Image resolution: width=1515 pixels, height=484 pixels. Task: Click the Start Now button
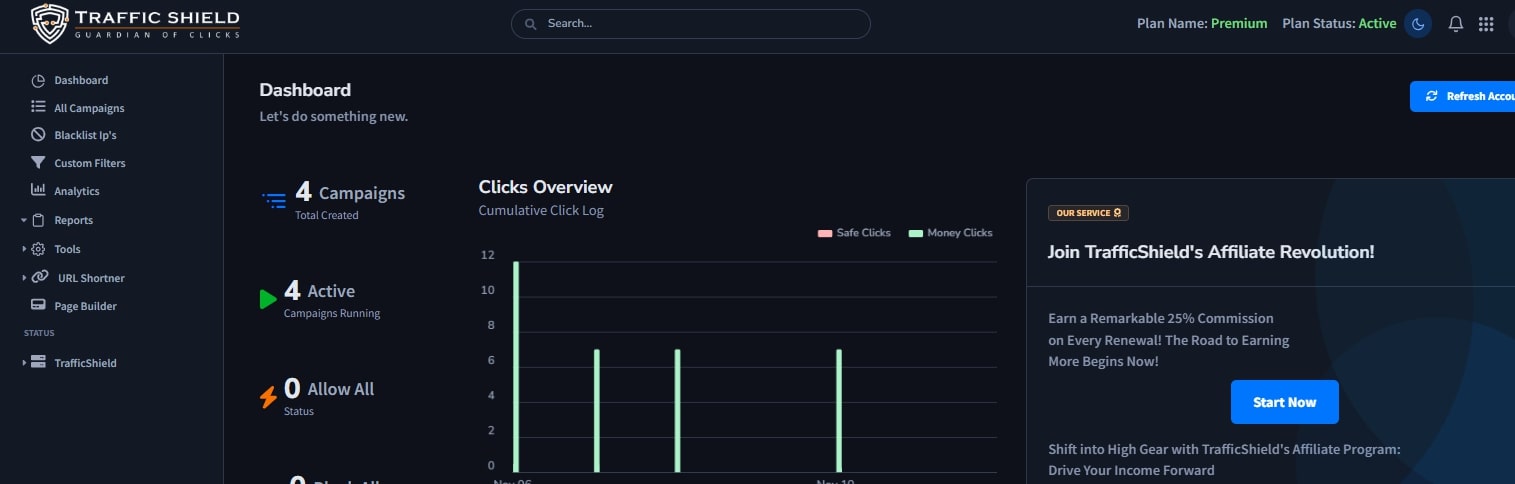click(1284, 402)
